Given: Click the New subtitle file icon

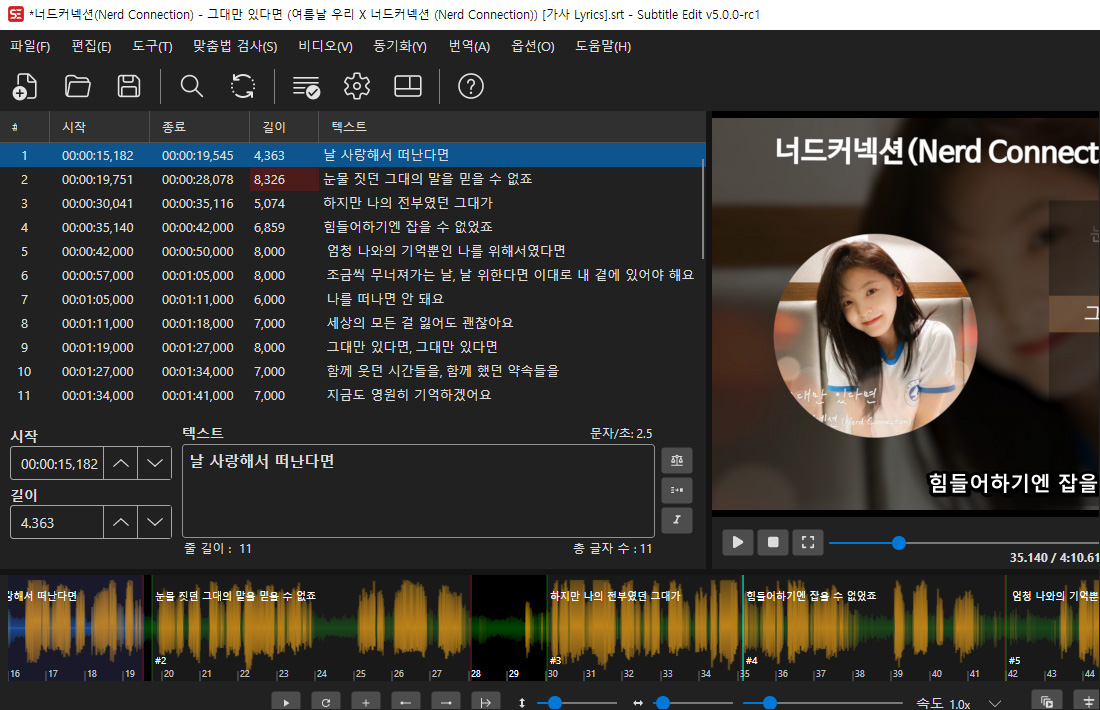Looking at the screenshot, I should (25, 86).
